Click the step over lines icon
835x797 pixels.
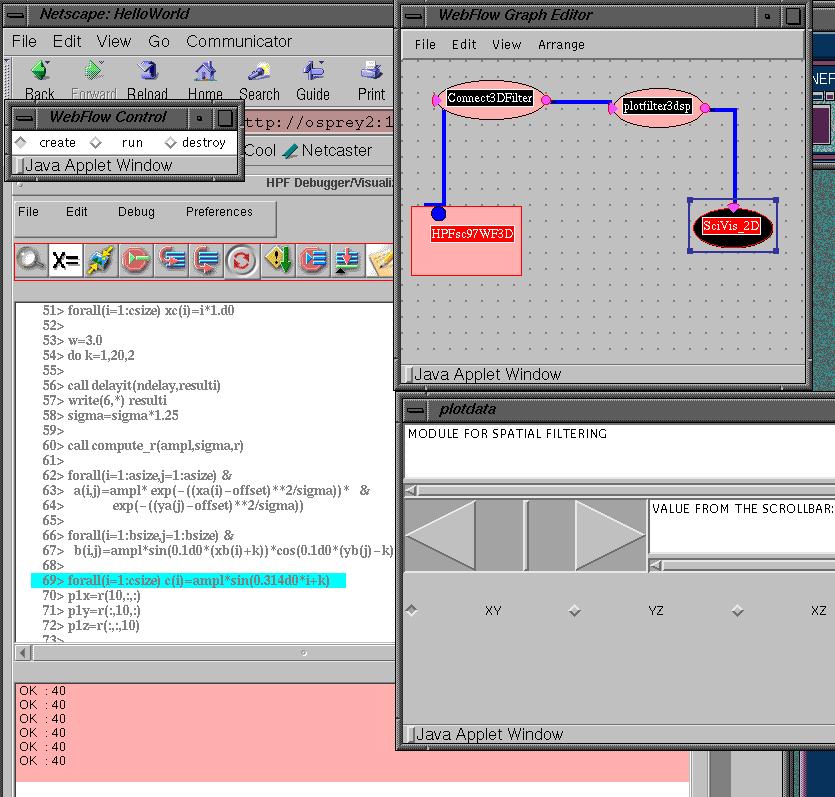point(206,260)
